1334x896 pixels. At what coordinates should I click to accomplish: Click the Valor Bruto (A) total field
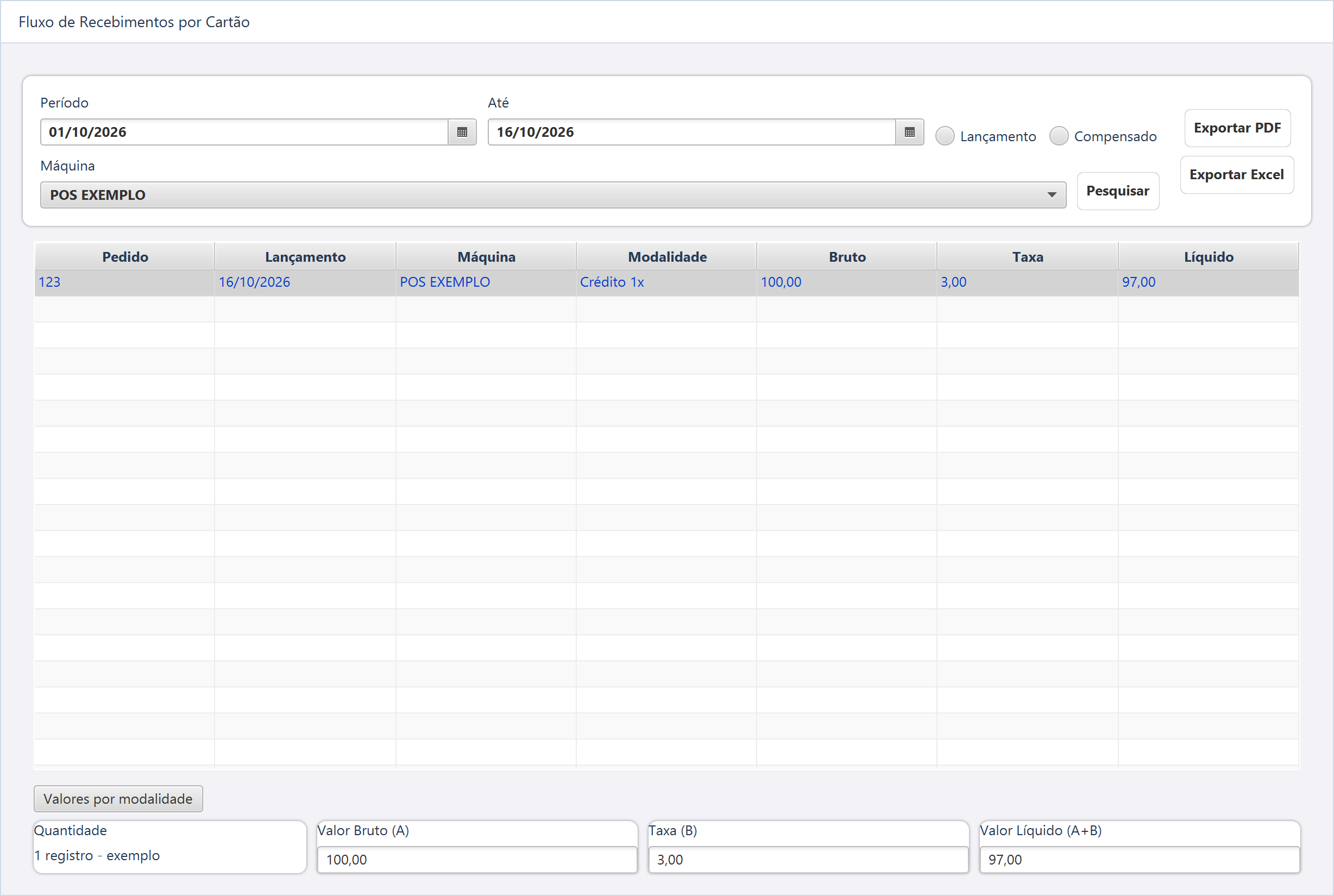(477, 860)
